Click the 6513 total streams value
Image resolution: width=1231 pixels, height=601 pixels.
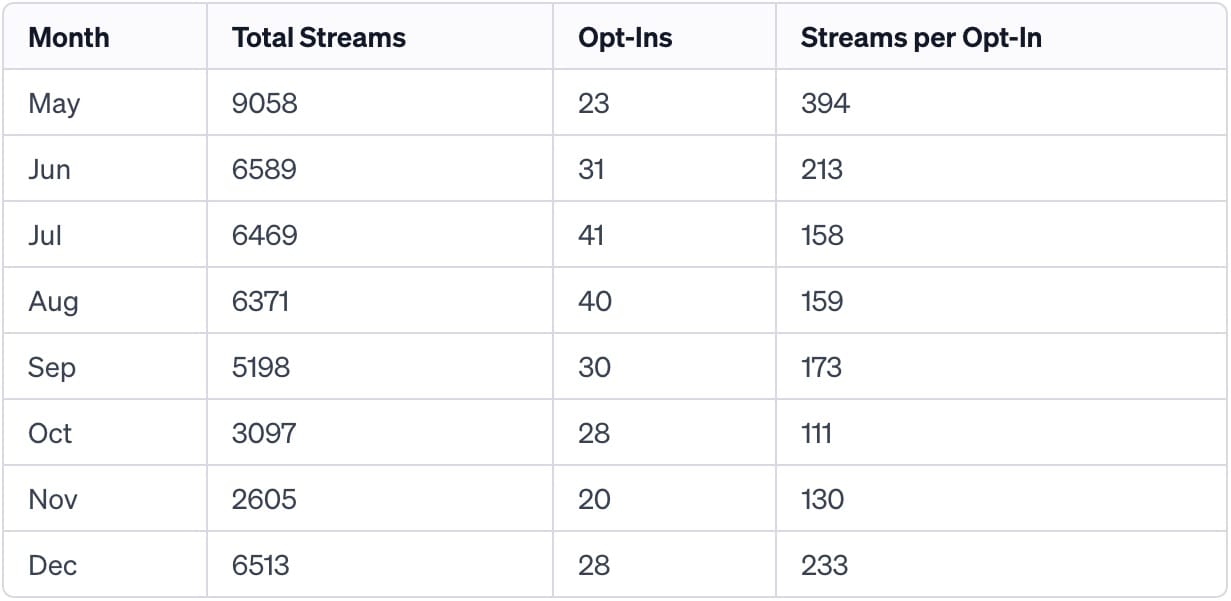261,565
